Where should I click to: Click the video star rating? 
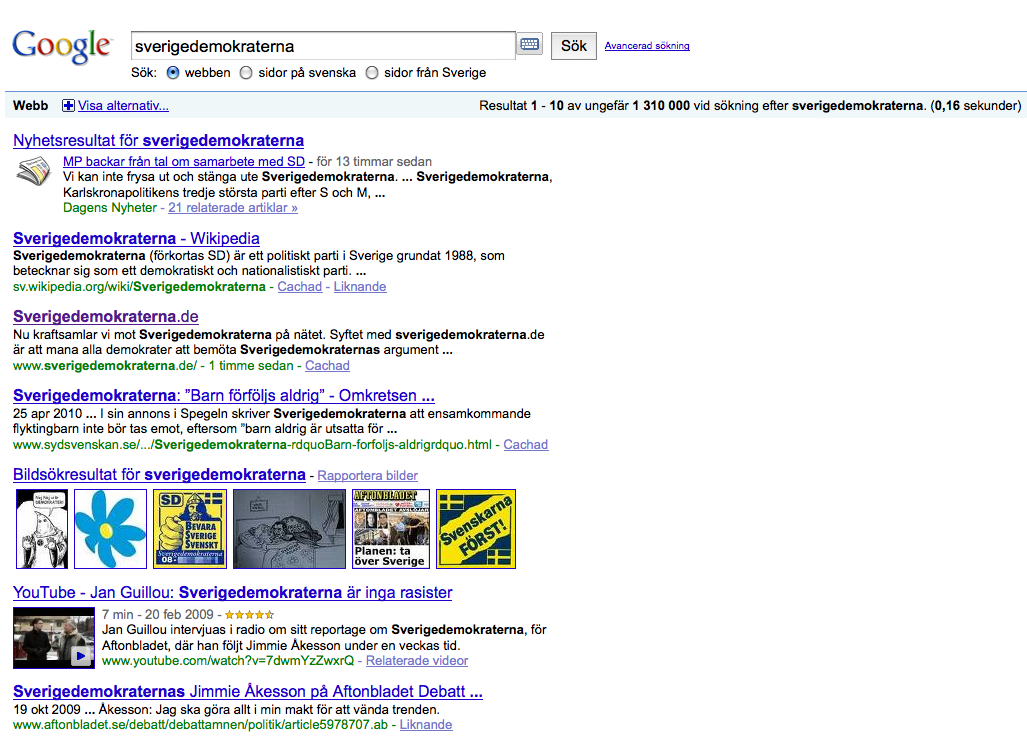click(250, 615)
